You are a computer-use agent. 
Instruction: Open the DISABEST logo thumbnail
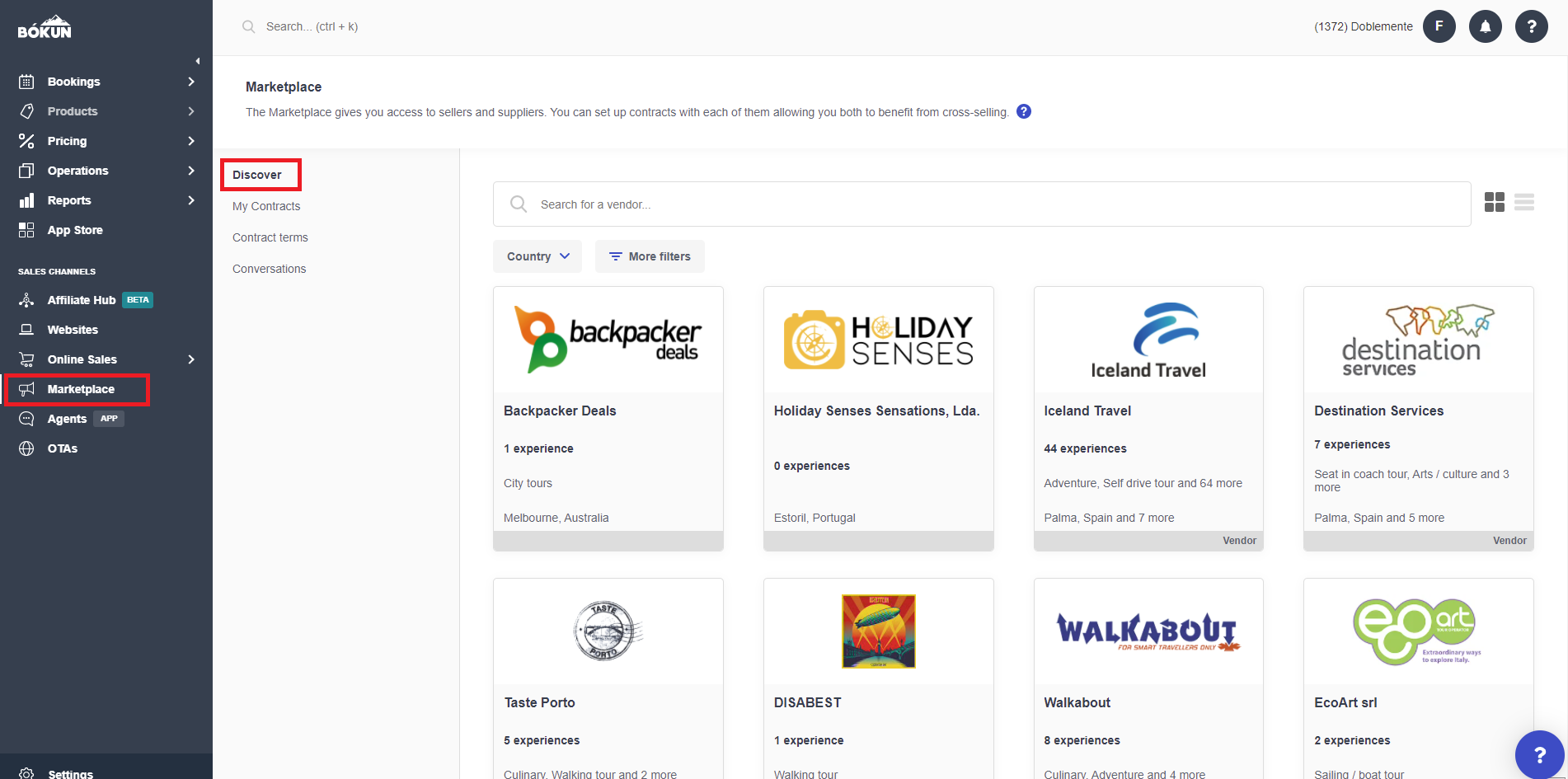click(x=879, y=631)
